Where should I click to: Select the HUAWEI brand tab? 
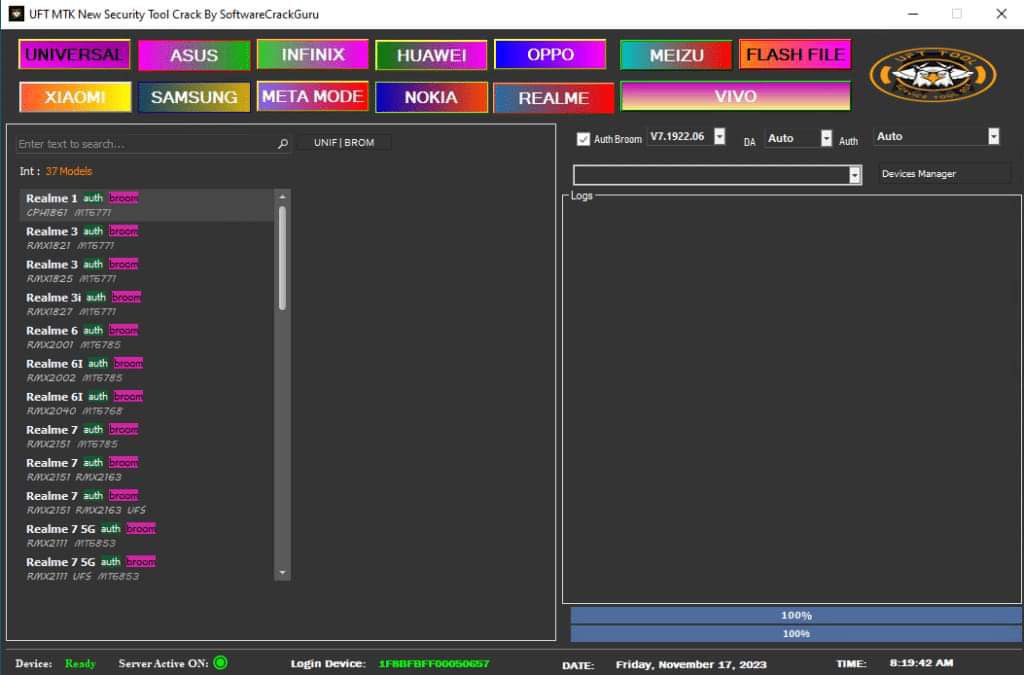click(x=431, y=55)
